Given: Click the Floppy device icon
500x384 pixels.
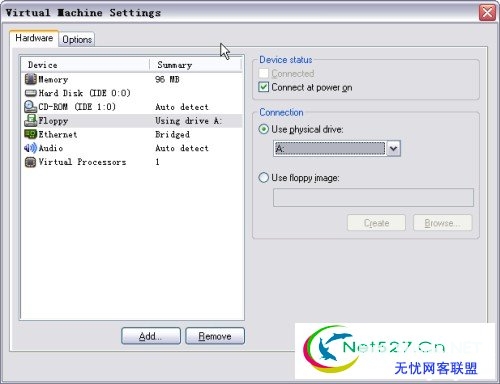Looking at the screenshot, I should tap(30, 120).
